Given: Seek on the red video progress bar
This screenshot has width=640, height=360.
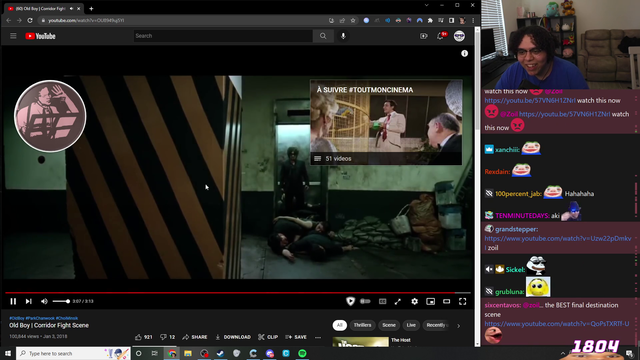Looking at the screenshot, I should [238, 293].
